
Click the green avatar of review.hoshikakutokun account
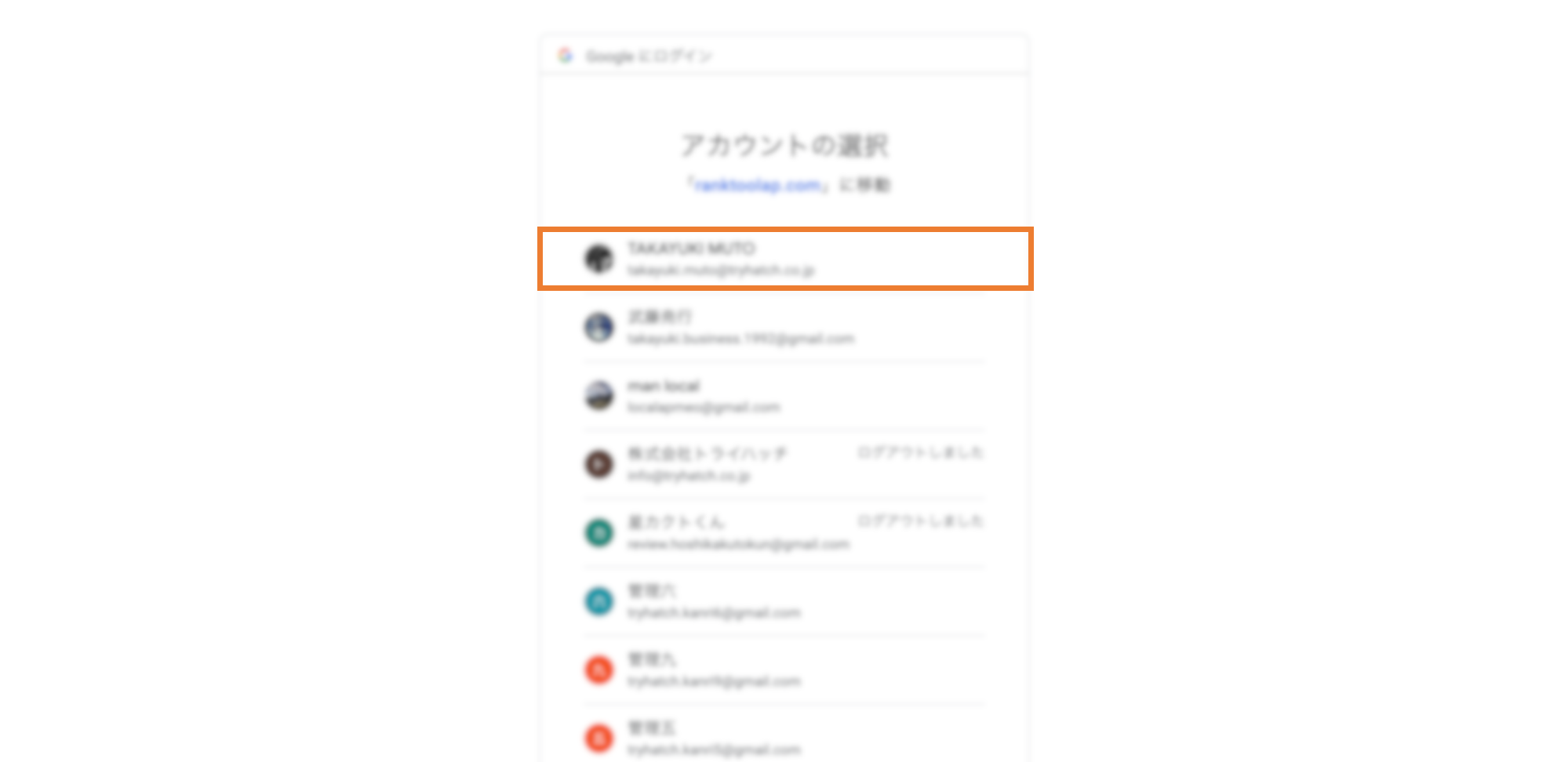click(x=599, y=533)
